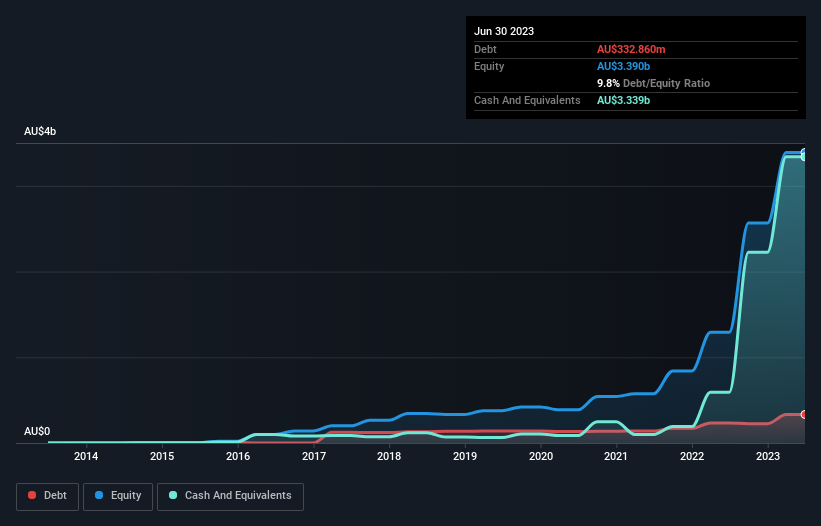This screenshot has width=821, height=526.
Task: Click the tooltip Equity row label
Action: (489, 66)
